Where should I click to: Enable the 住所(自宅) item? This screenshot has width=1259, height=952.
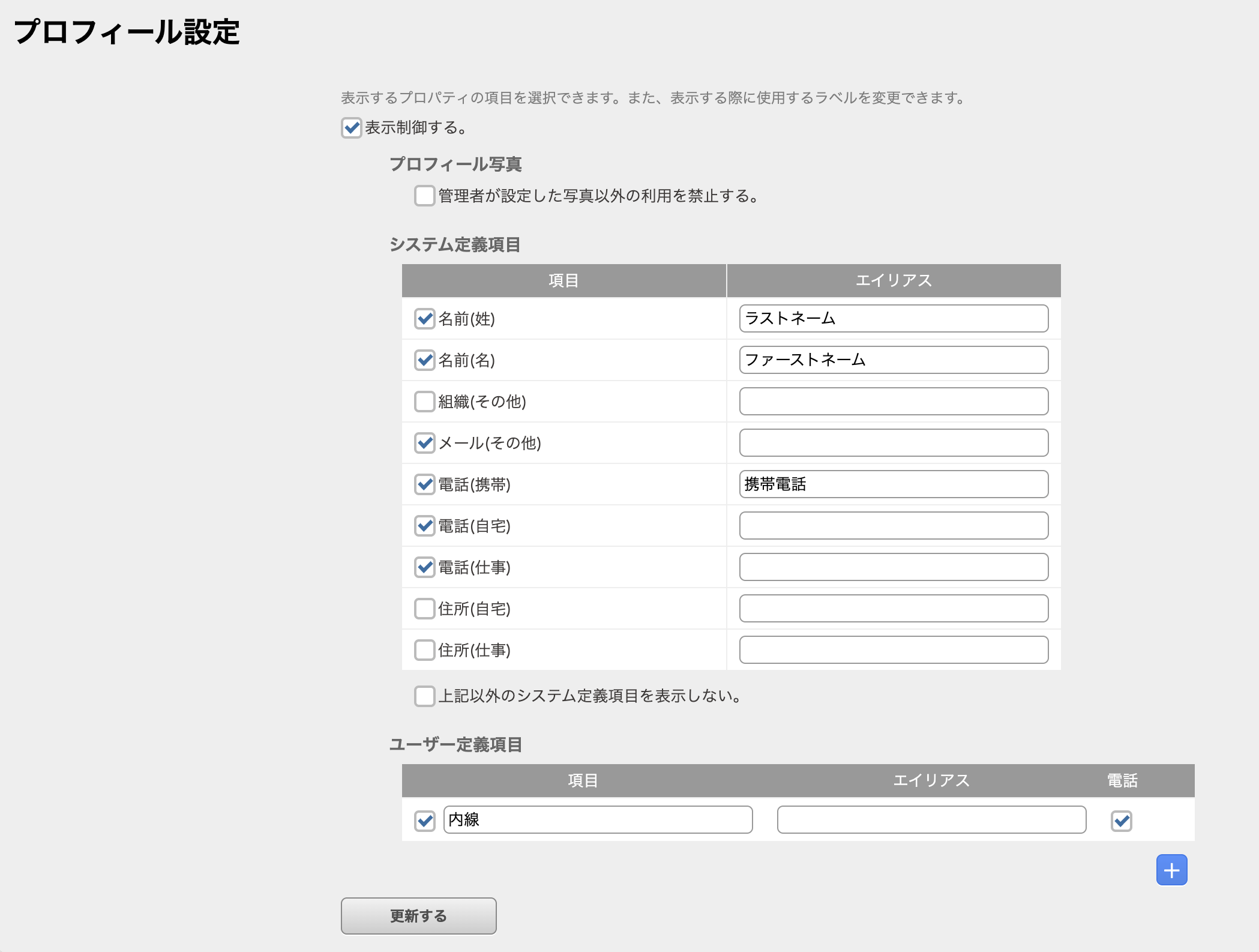pyautogui.click(x=424, y=608)
